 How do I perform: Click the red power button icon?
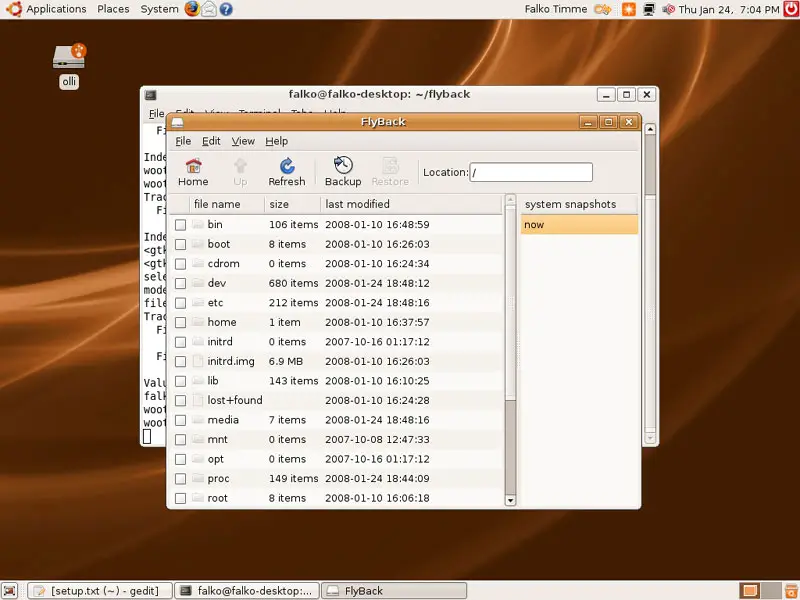coord(791,9)
